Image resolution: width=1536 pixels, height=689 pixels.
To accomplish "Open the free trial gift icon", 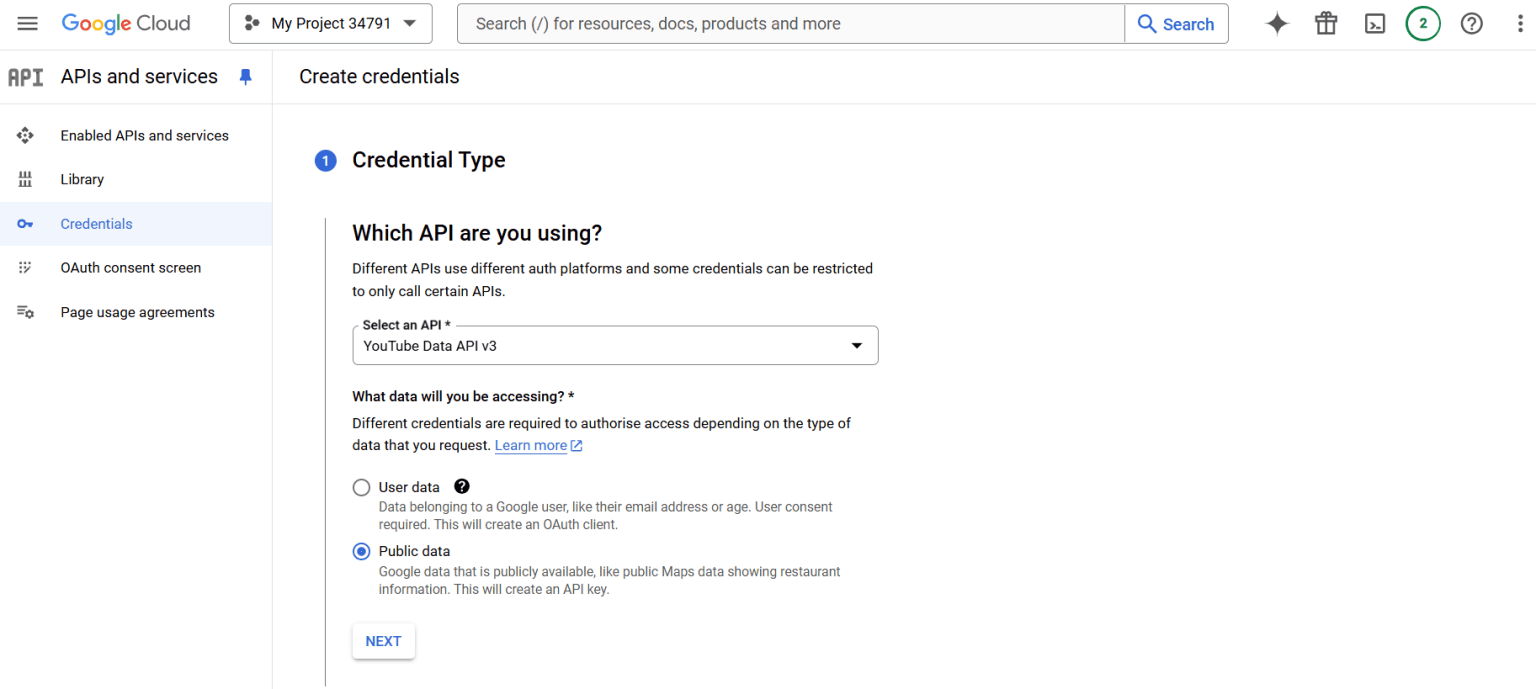I will 1326,24.
